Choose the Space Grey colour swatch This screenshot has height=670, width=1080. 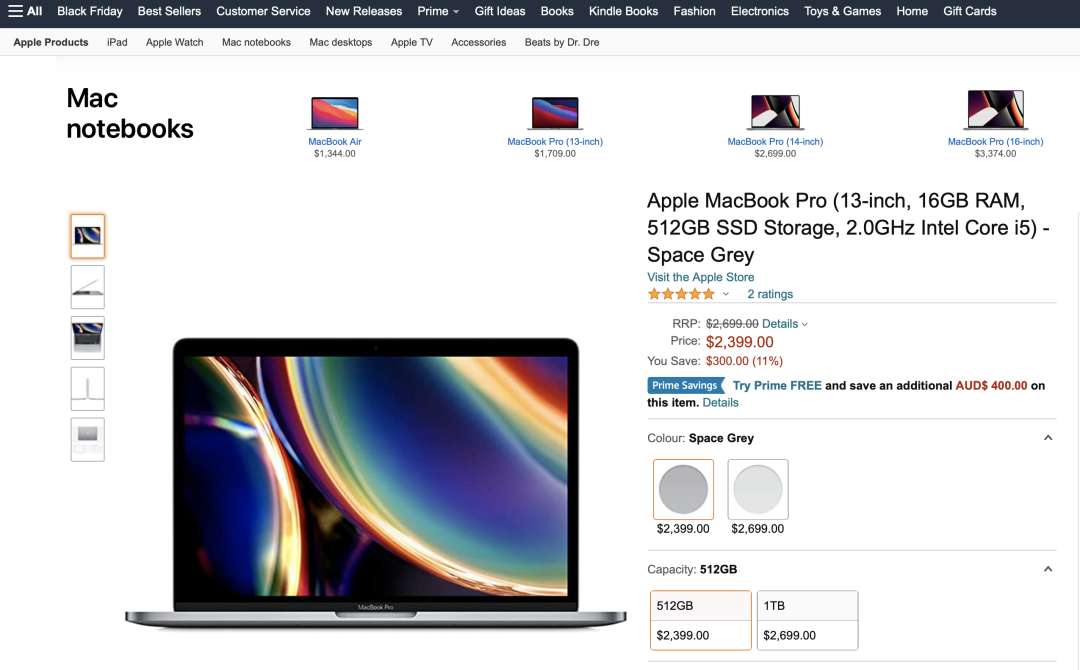[683, 490]
